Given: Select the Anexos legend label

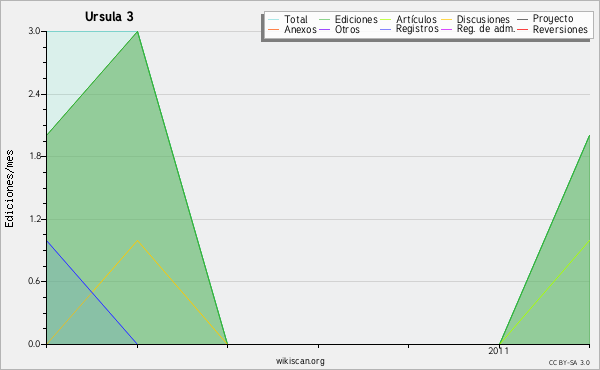Looking at the screenshot, I should coord(300,29).
